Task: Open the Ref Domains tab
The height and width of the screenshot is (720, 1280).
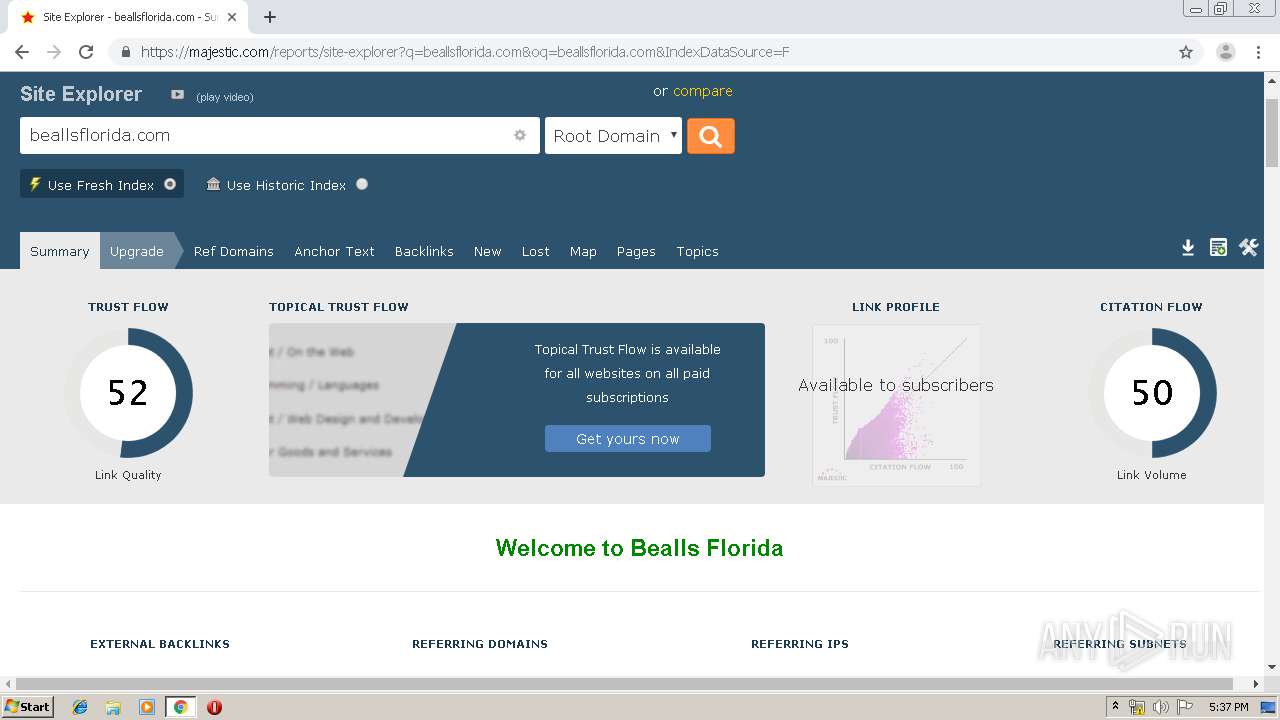Action: coord(234,251)
